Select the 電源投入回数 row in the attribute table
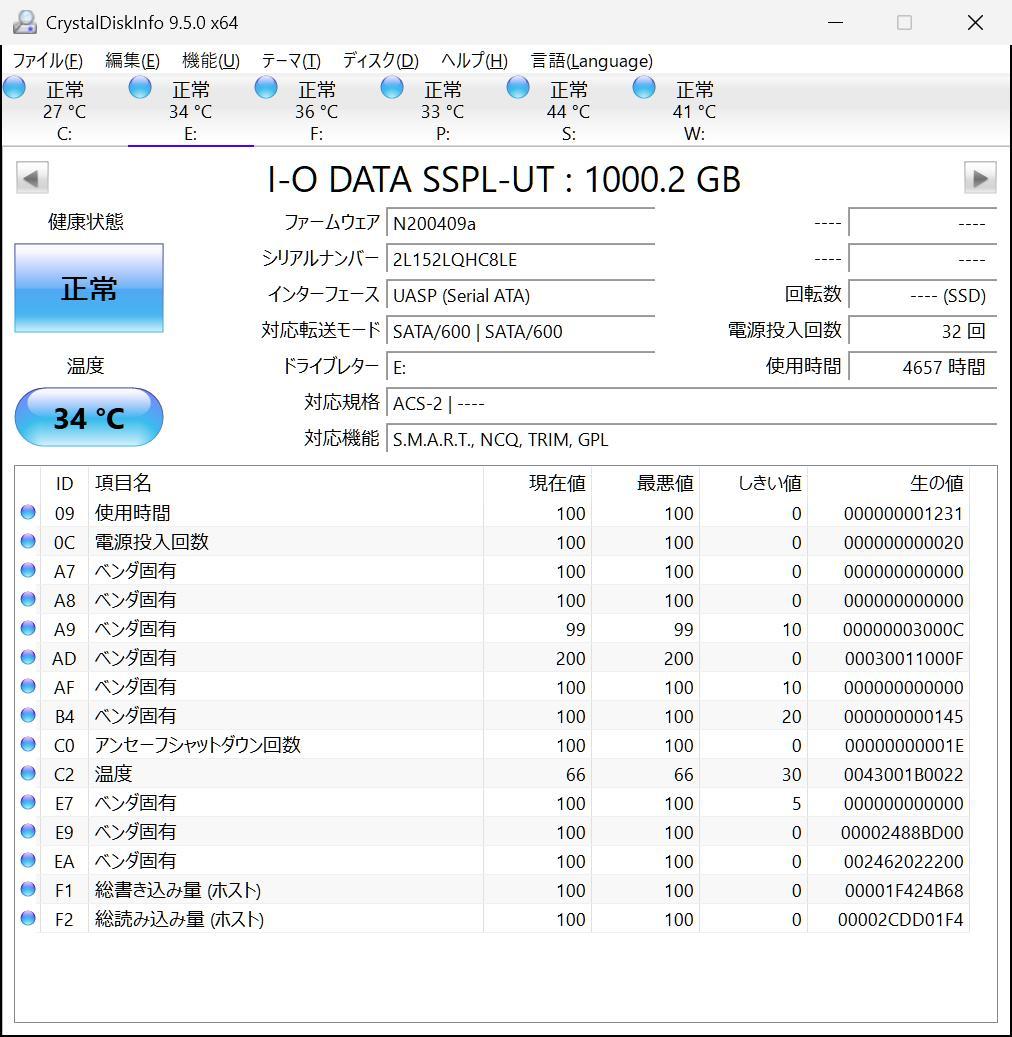Image resolution: width=1012 pixels, height=1037 pixels. (x=491, y=542)
